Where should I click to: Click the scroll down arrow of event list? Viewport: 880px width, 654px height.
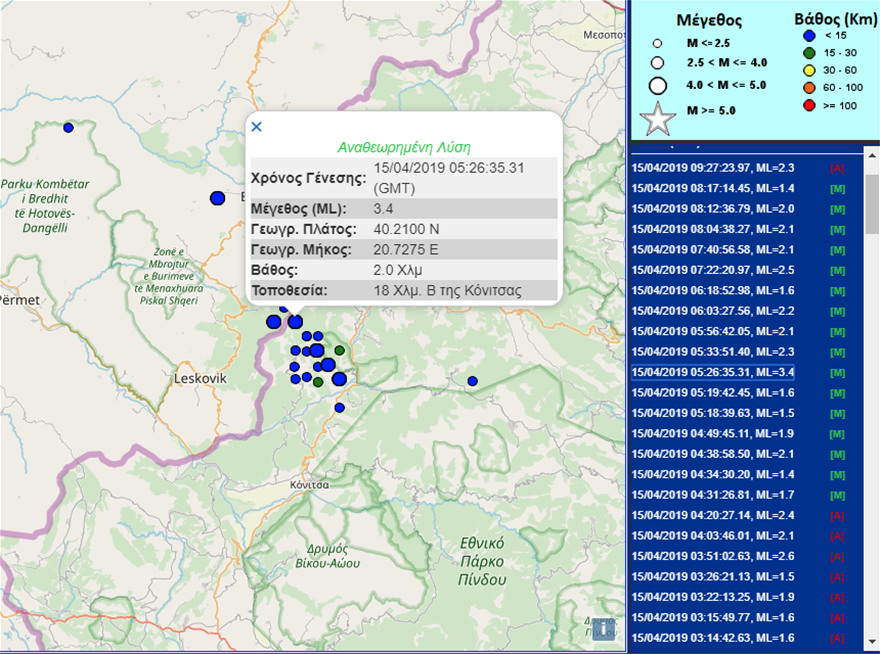click(x=871, y=645)
